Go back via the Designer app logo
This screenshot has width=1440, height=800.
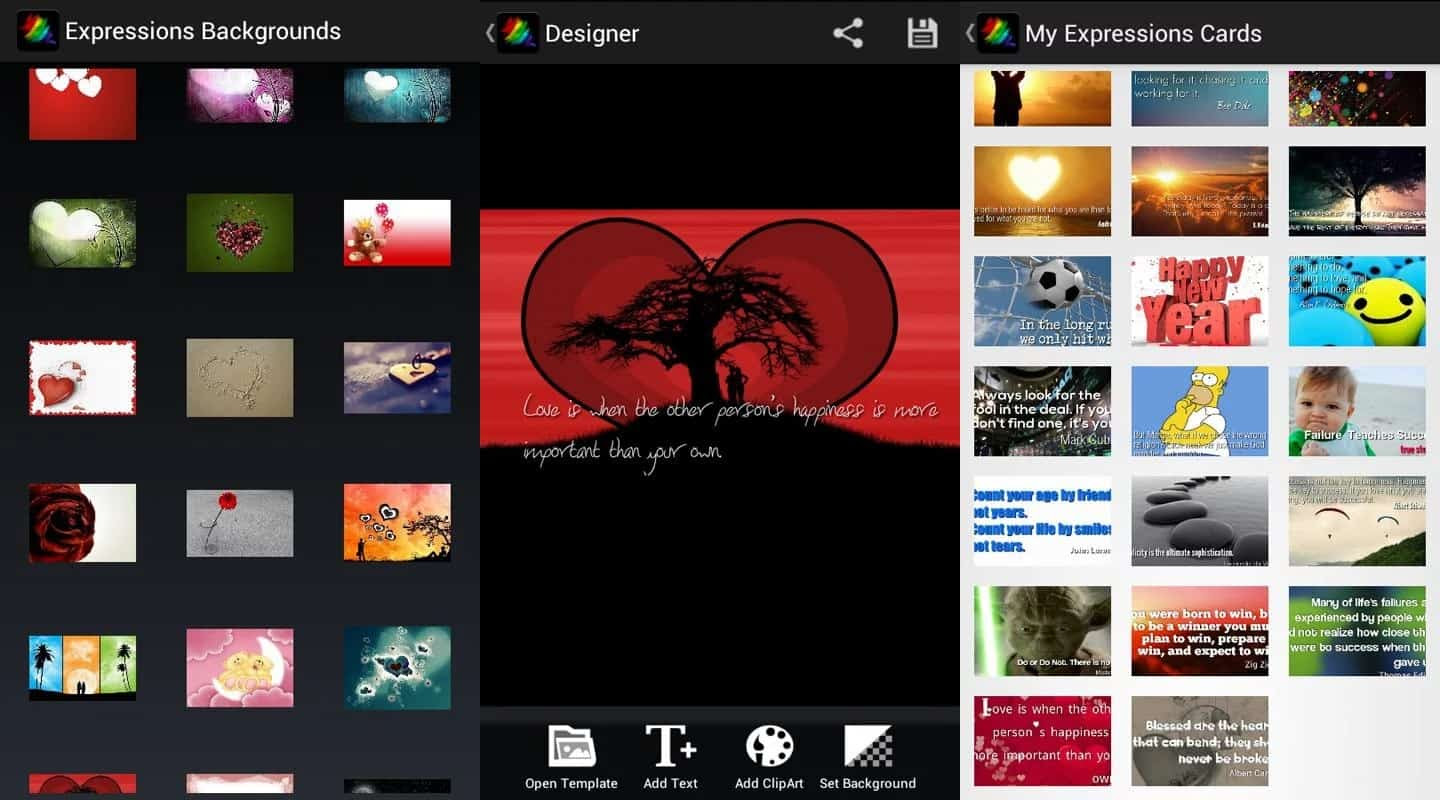[517, 33]
